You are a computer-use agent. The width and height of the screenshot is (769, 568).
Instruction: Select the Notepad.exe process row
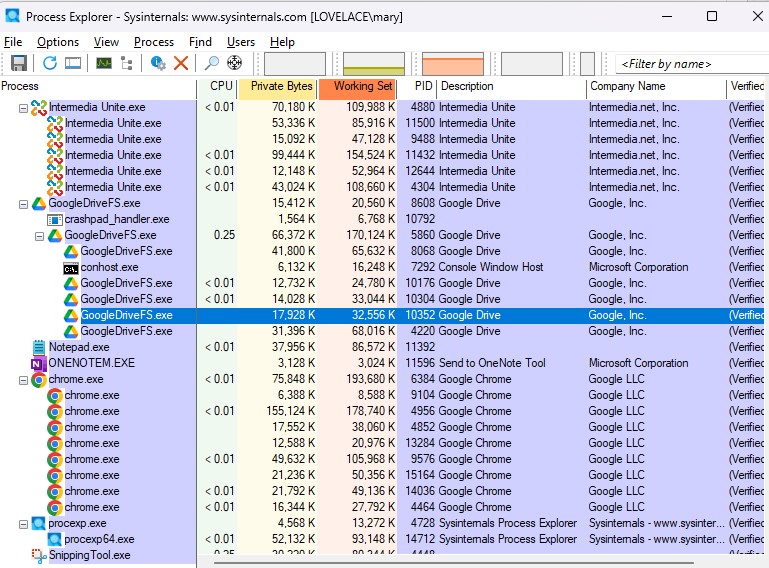pyautogui.click(x=384, y=347)
